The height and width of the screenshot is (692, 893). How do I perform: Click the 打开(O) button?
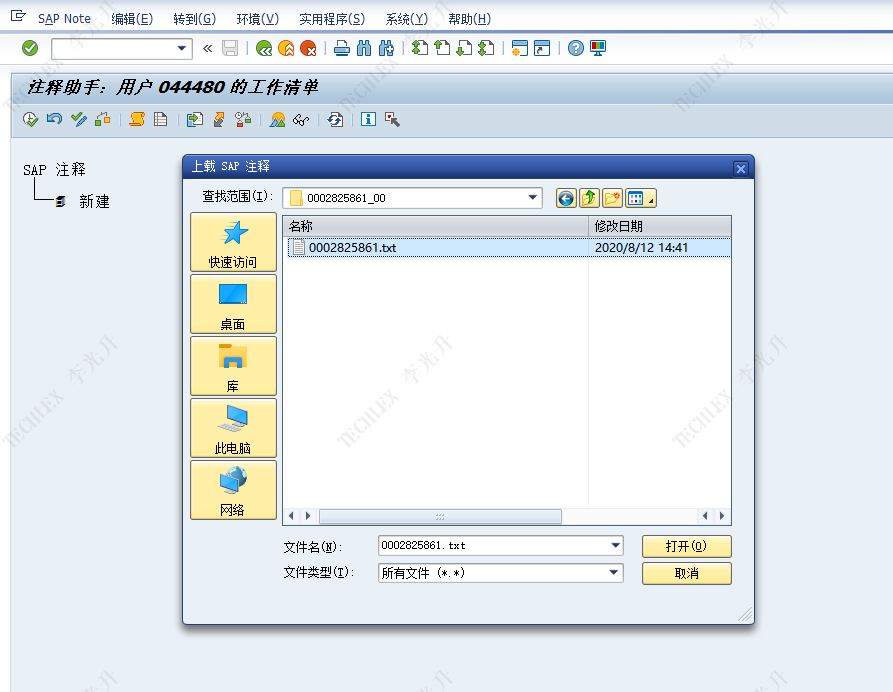click(686, 546)
